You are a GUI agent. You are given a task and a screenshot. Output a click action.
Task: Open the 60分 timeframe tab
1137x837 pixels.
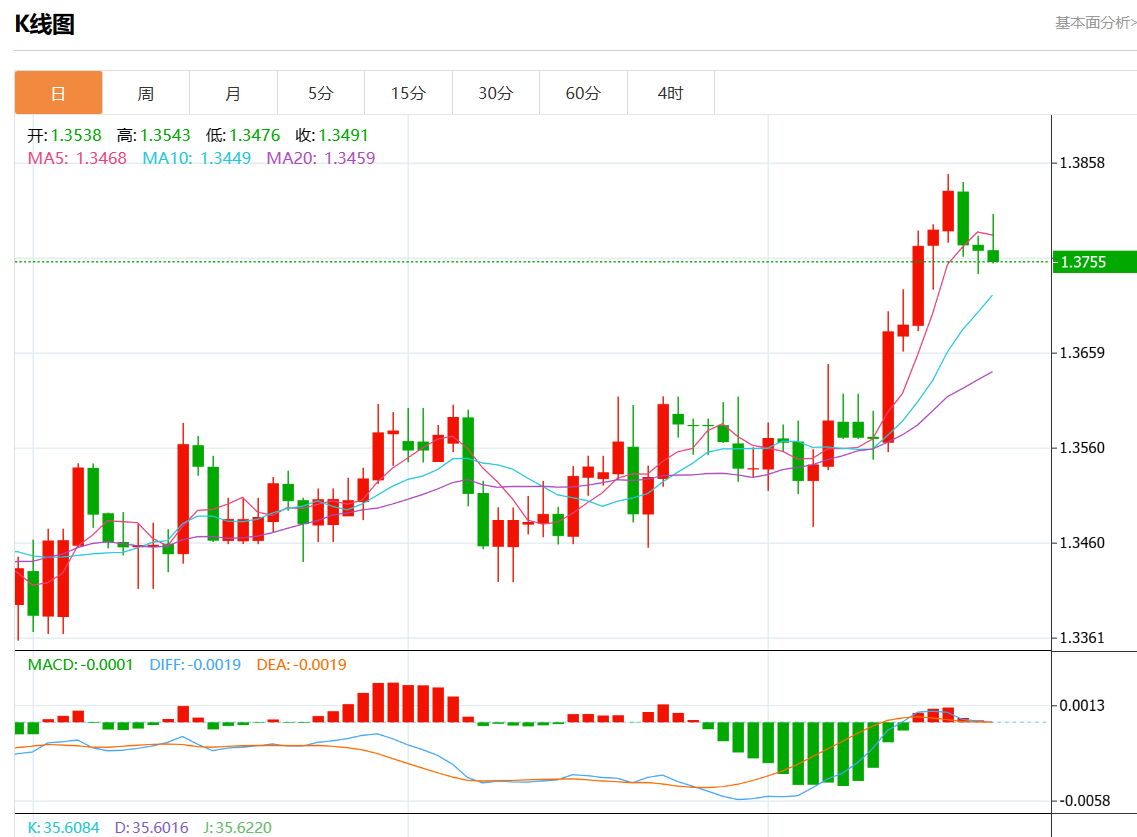coord(583,93)
